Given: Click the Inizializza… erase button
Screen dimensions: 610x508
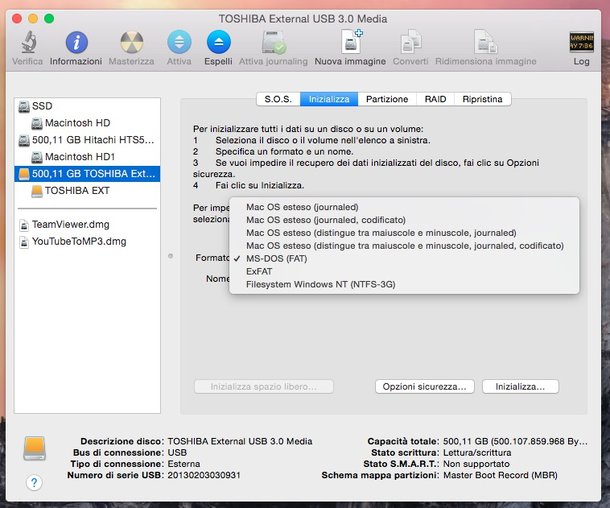Looking at the screenshot, I should (520, 387).
